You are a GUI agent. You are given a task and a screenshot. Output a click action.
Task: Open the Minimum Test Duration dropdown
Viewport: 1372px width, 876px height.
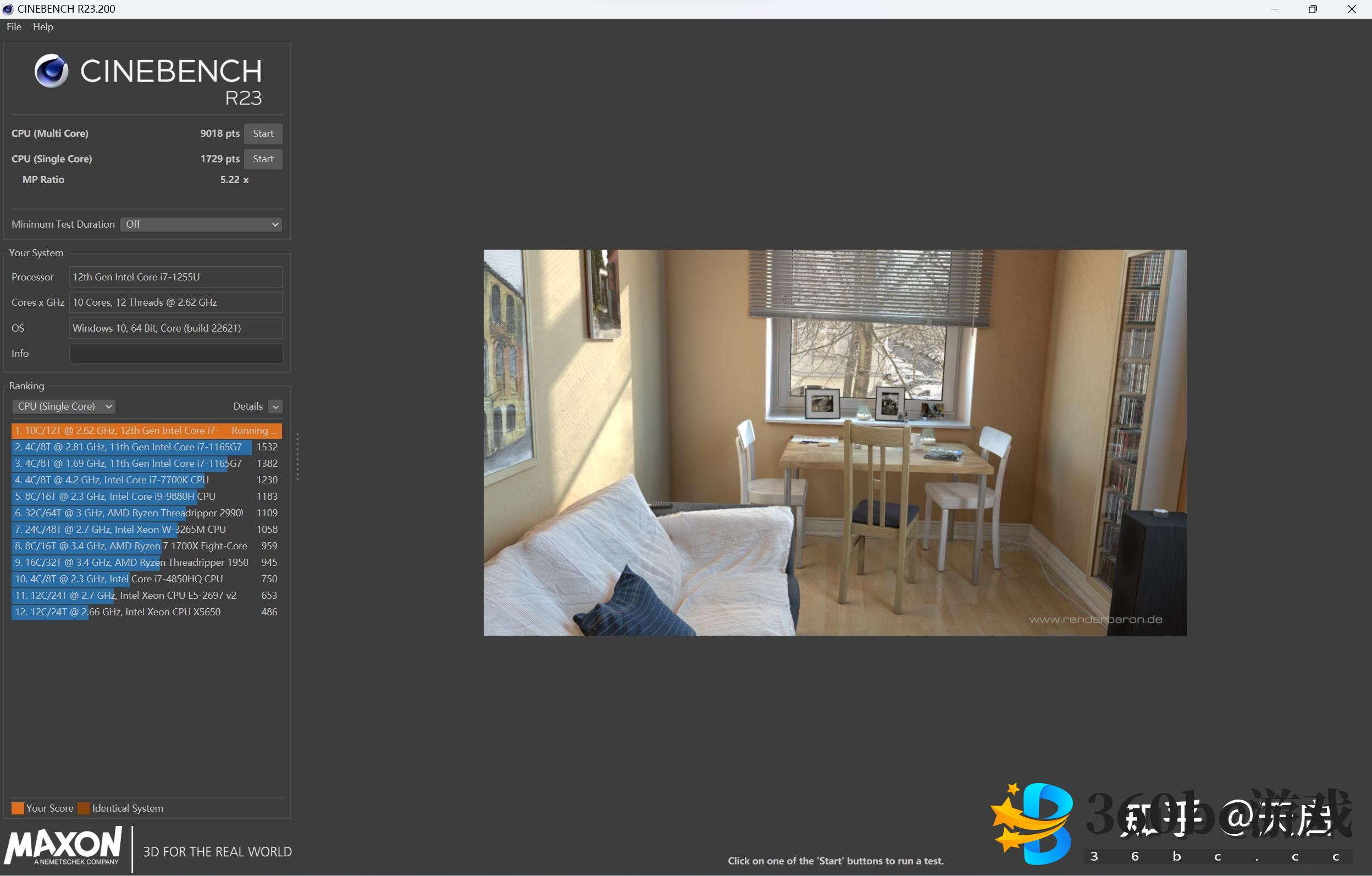[202, 224]
